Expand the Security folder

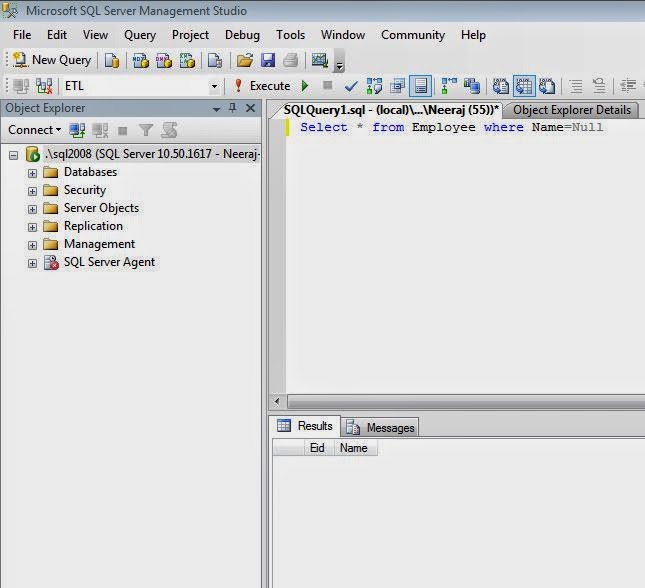pyautogui.click(x=32, y=191)
